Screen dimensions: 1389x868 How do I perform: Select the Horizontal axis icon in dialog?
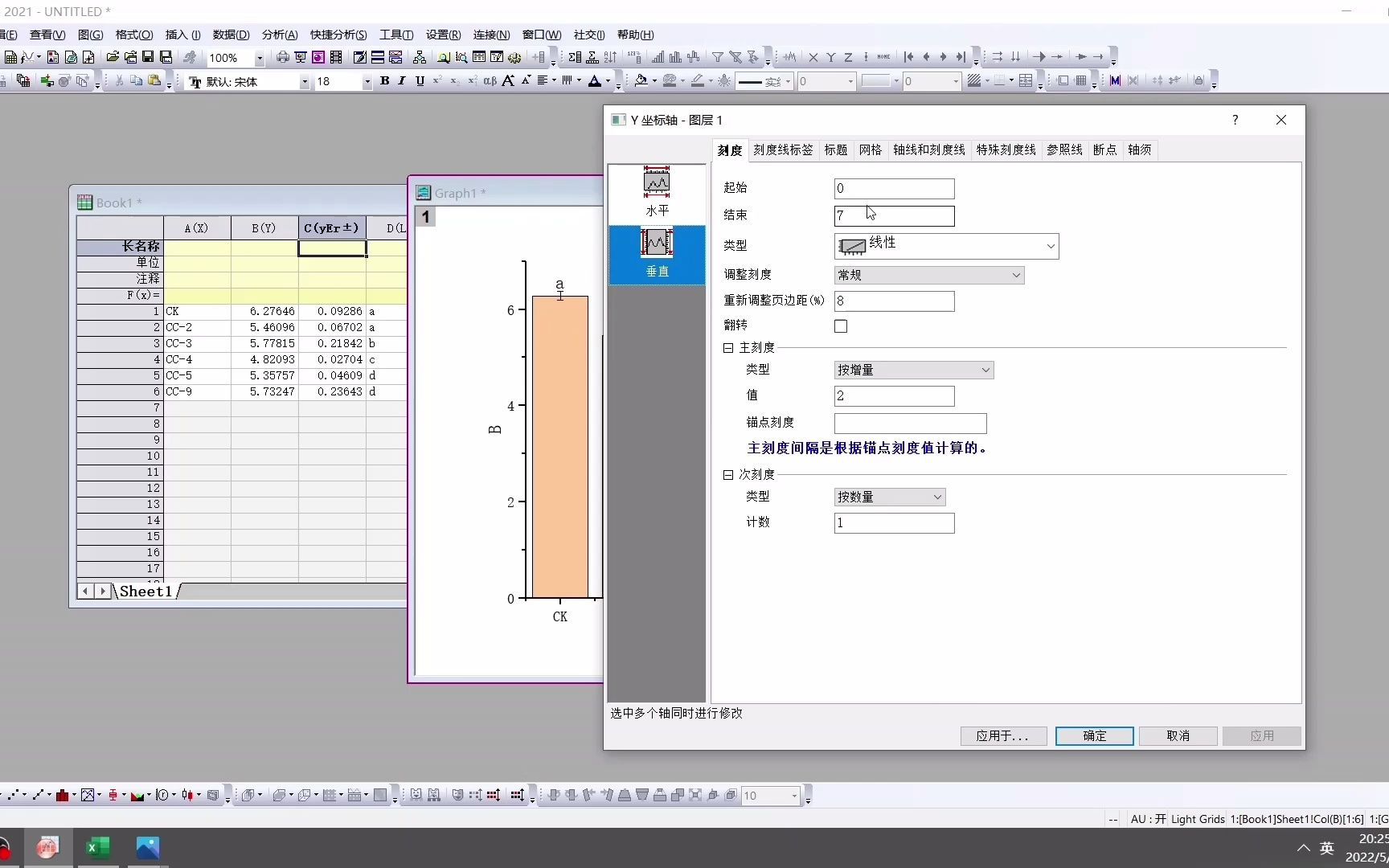657,193
